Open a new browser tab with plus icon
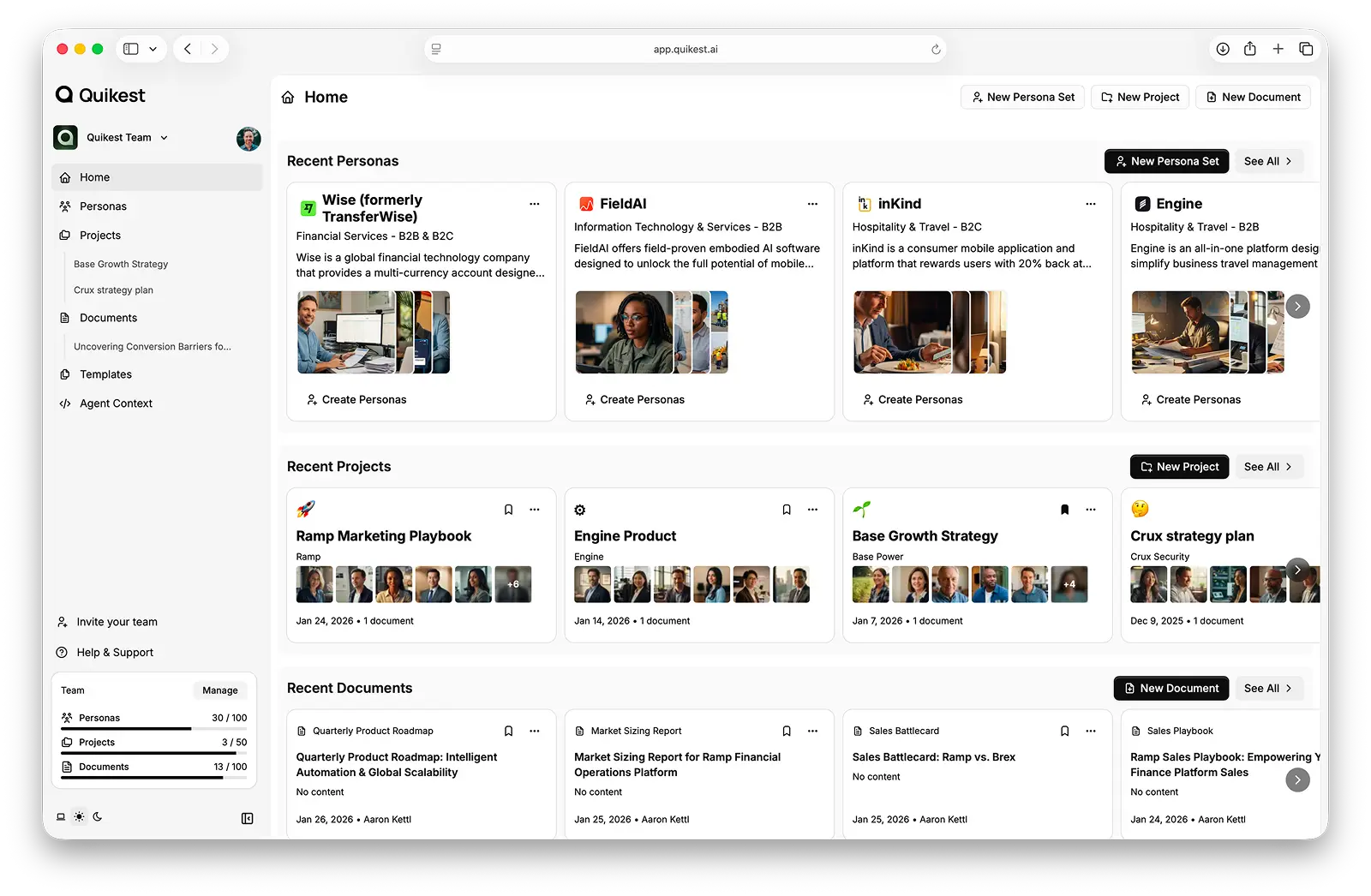The width and height of the screenshot is (1371, 896). (1278, 49)
